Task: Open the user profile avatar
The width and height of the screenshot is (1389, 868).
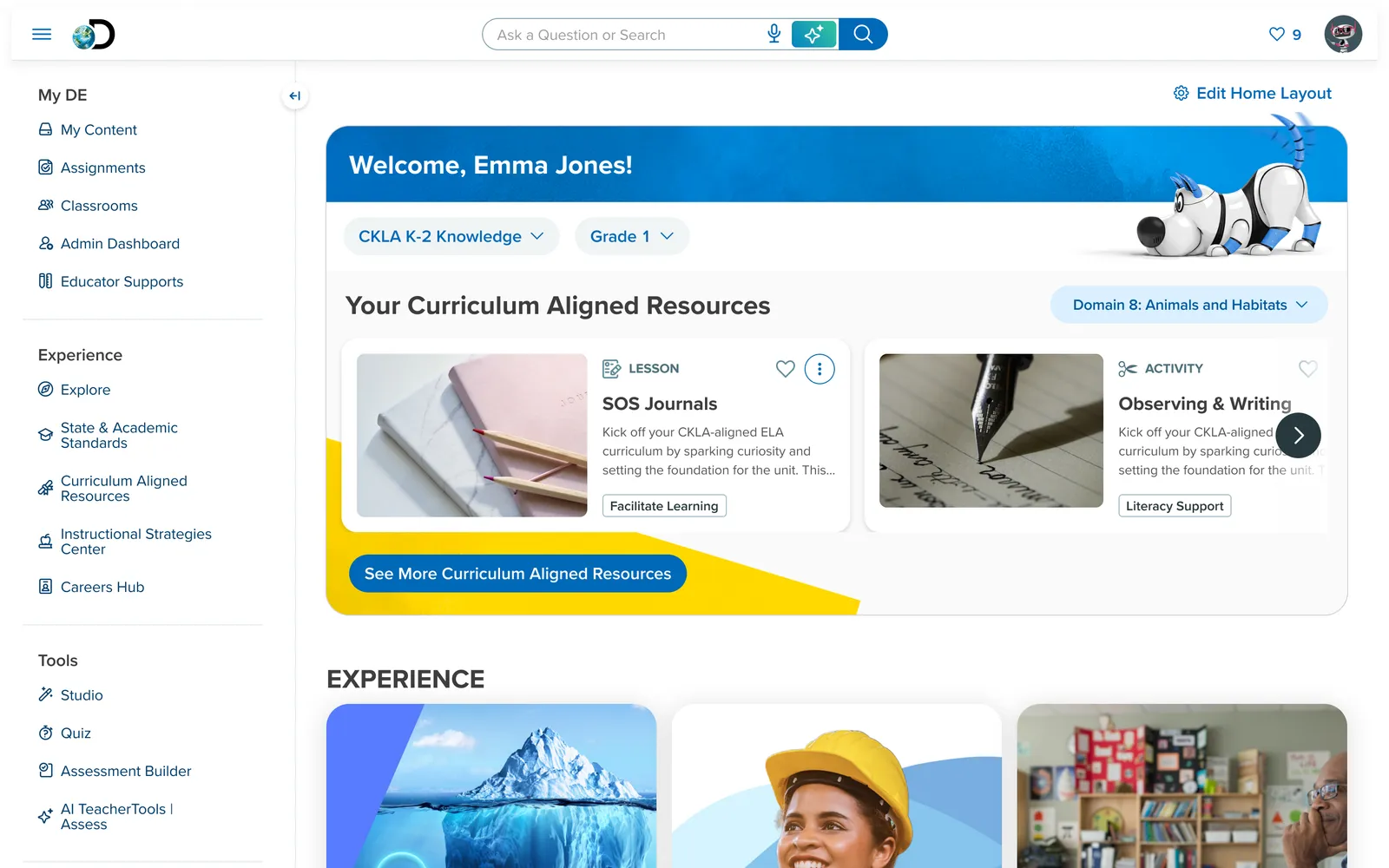Action: click(1343, 34)
